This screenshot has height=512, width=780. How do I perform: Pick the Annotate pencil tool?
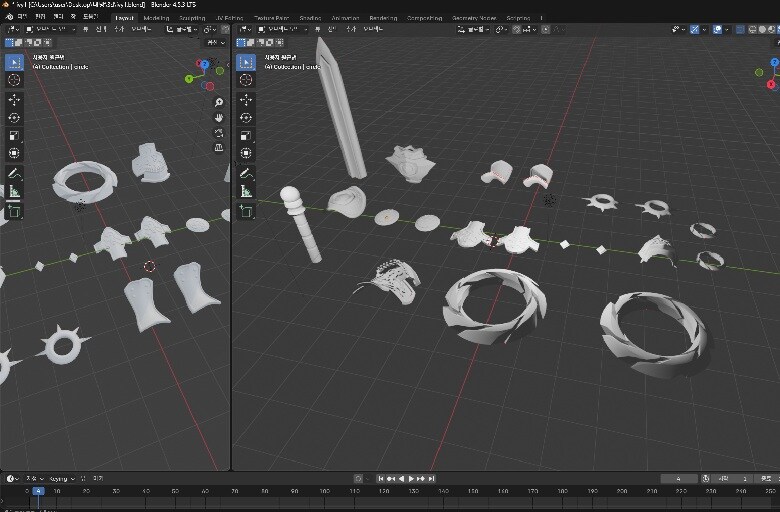[x=14, y=173]
